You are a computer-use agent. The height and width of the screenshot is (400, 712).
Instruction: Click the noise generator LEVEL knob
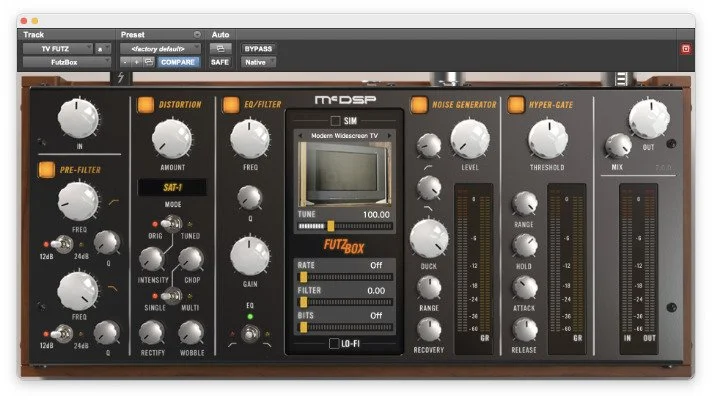470,139
